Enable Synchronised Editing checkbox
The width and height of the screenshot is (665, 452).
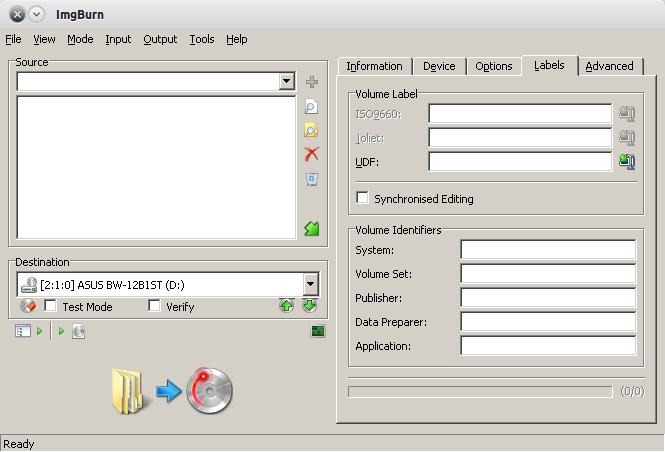click(363, 198)
